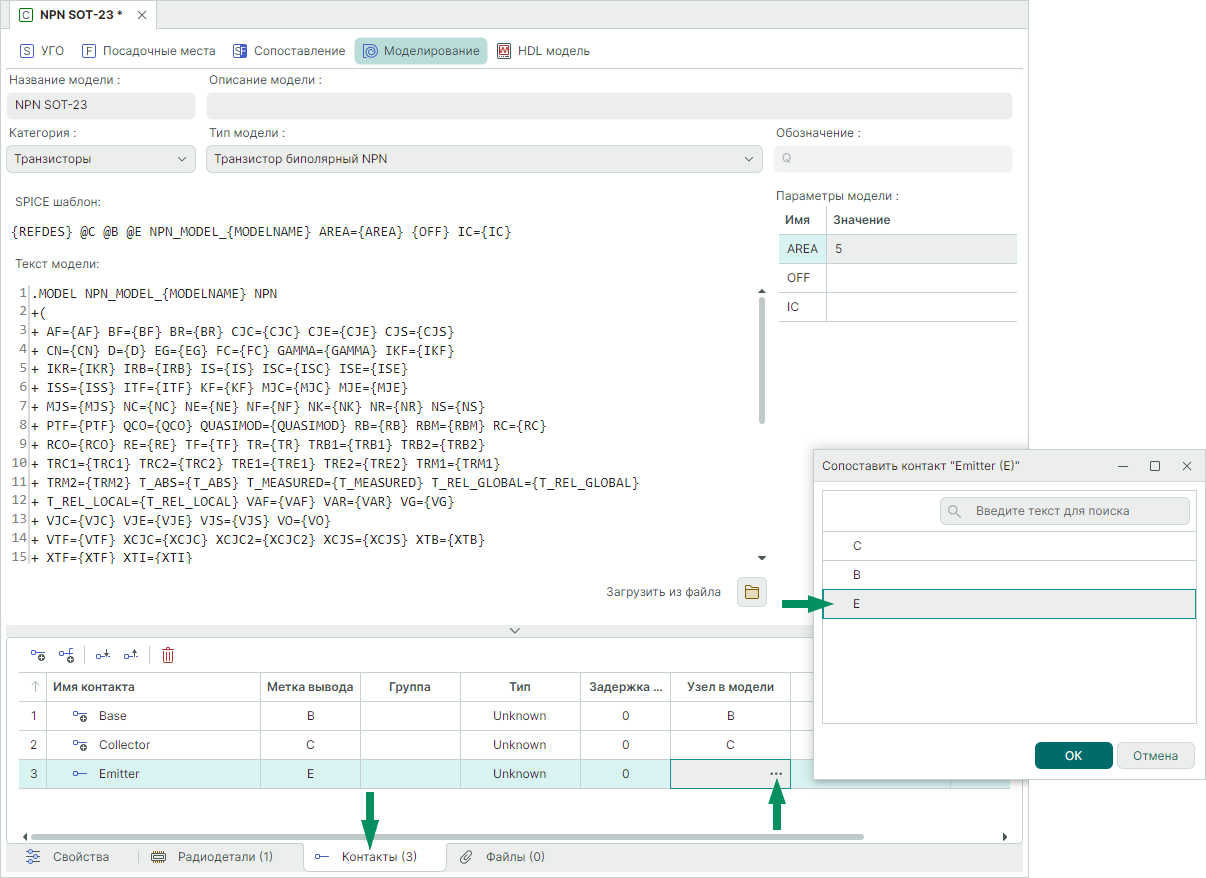Click the add contact icon in contacts toolbar
Viewport: 1206px width, 878px height.
(38, 655)
